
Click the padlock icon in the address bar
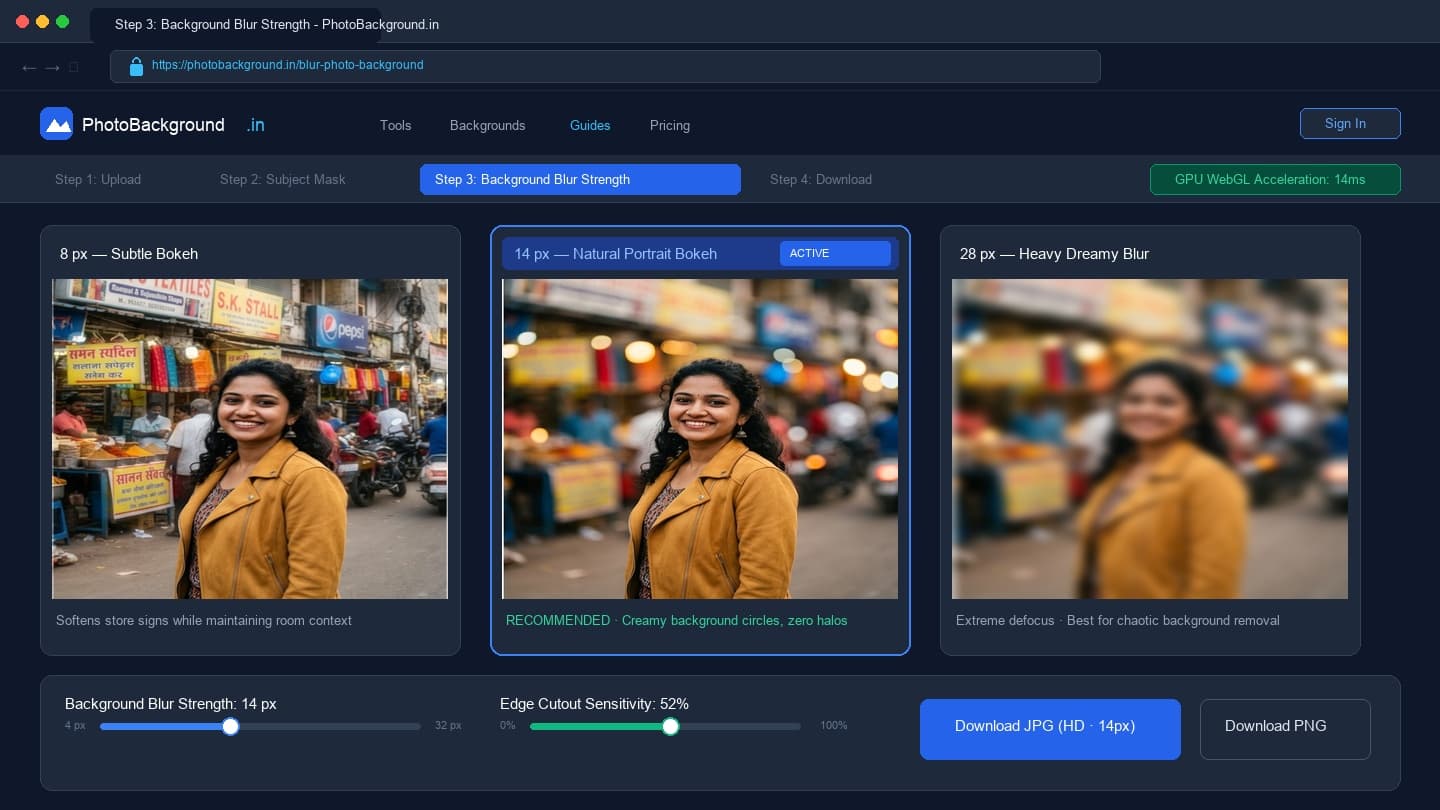[137, 66]
